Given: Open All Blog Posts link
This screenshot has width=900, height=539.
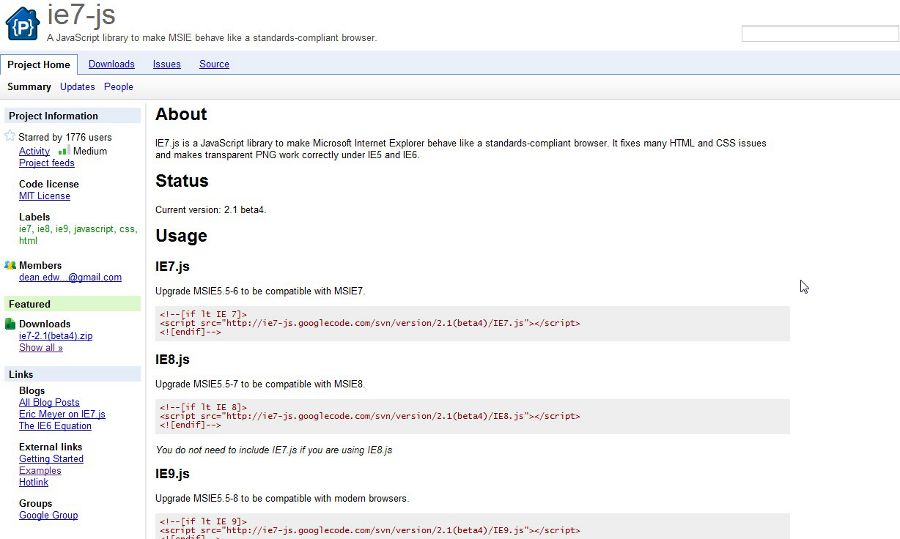Looking at the screenshot, I should 49,402.
